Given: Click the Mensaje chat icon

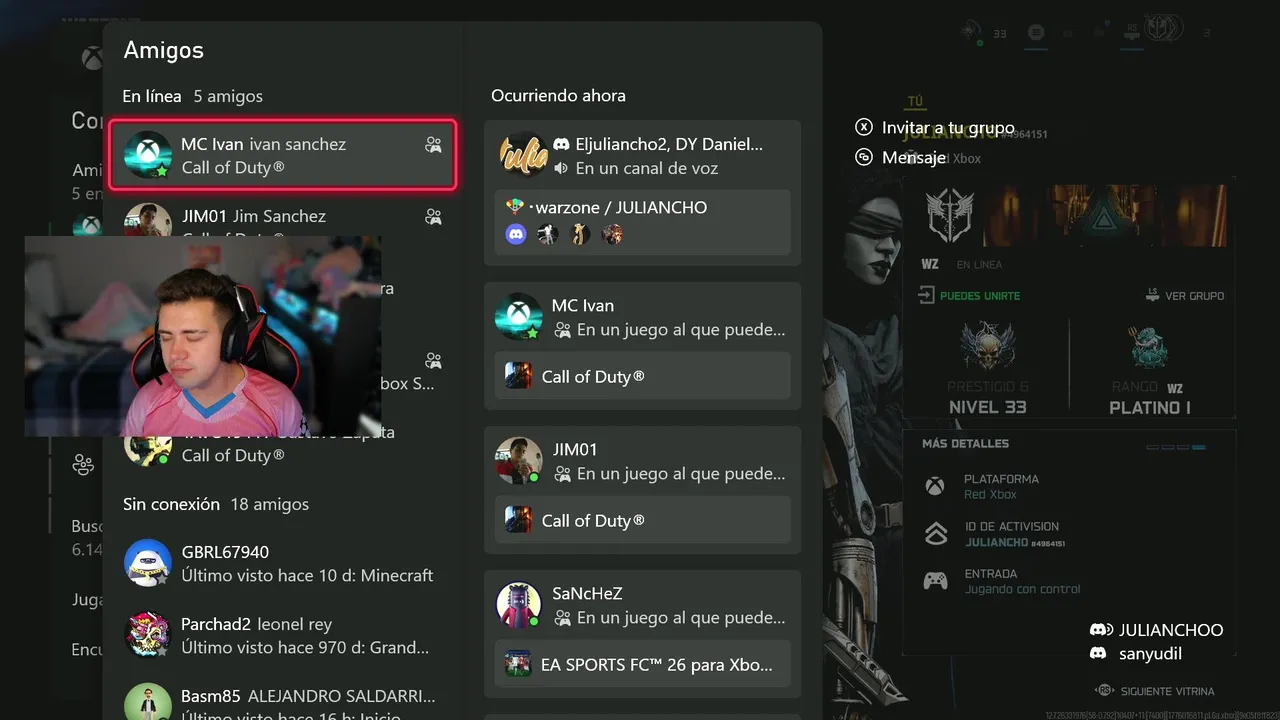Looking at the screenshot, I should tap(864, 157).
